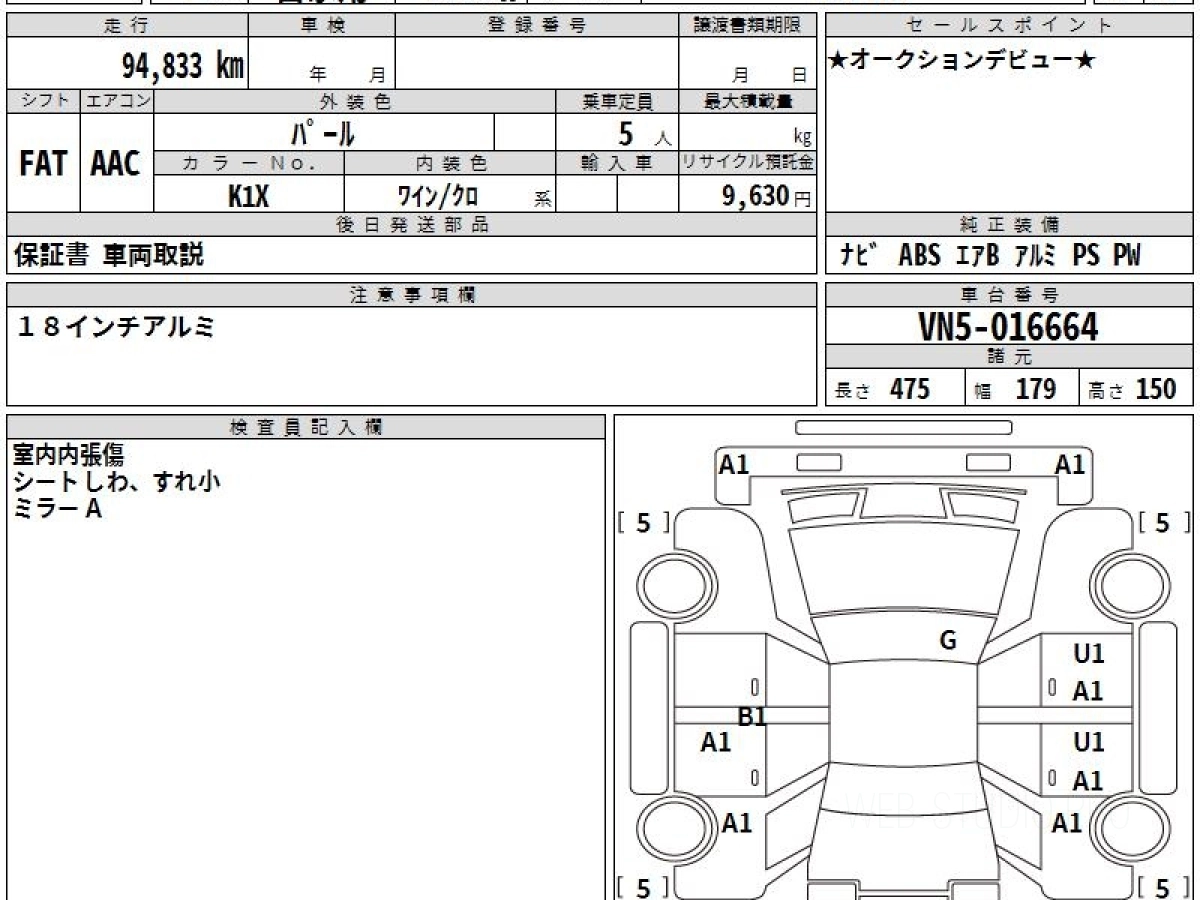Select the ナビ equipment entry
Image resolution: width=1200 pixels, height=900 pixels.
tap(860, 256)
